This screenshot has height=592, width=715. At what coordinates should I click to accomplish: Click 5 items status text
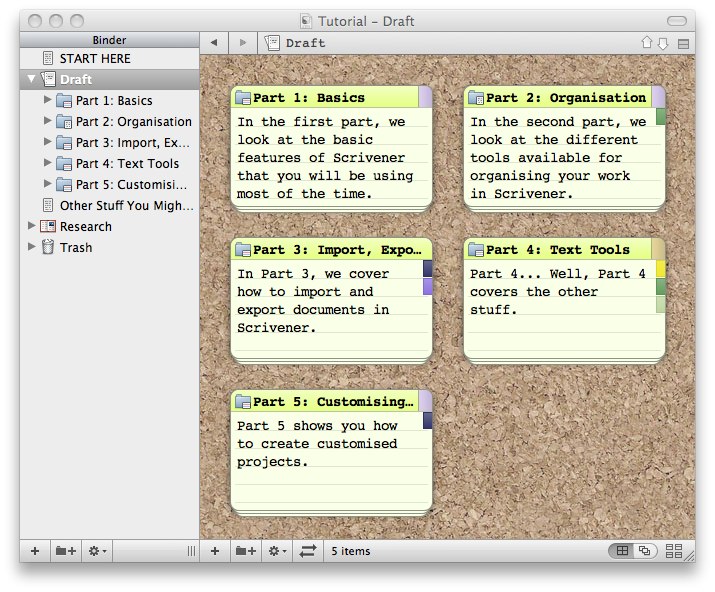point(351,551)
